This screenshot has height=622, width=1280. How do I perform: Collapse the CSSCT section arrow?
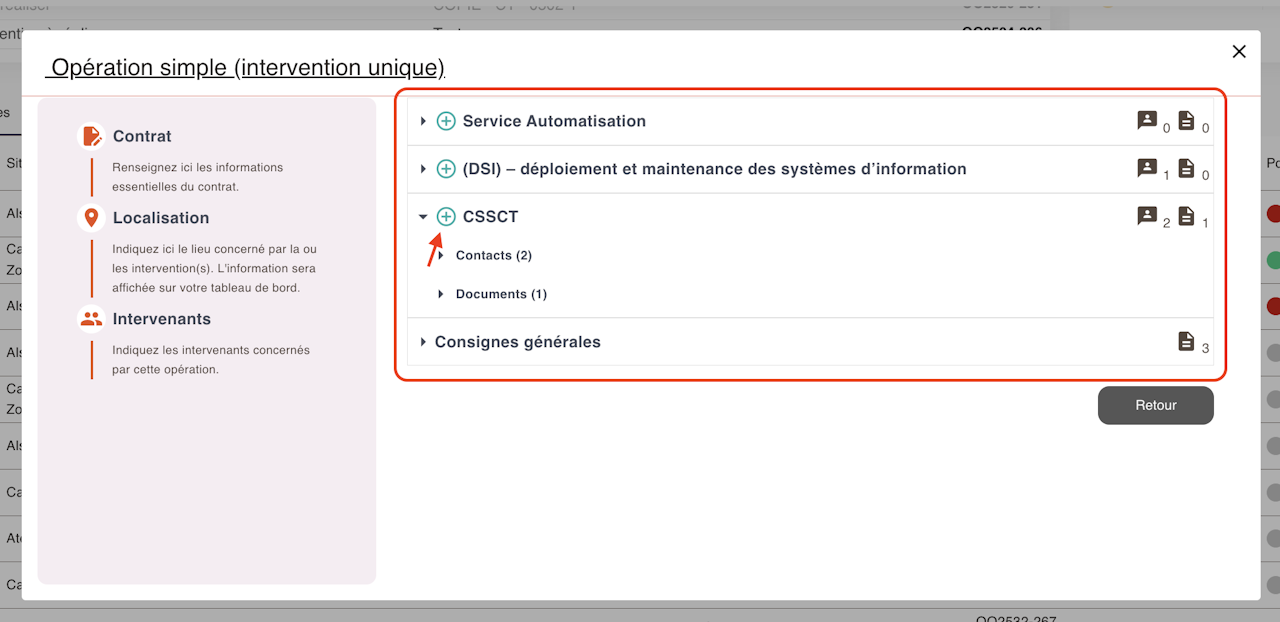pos(423,217)
